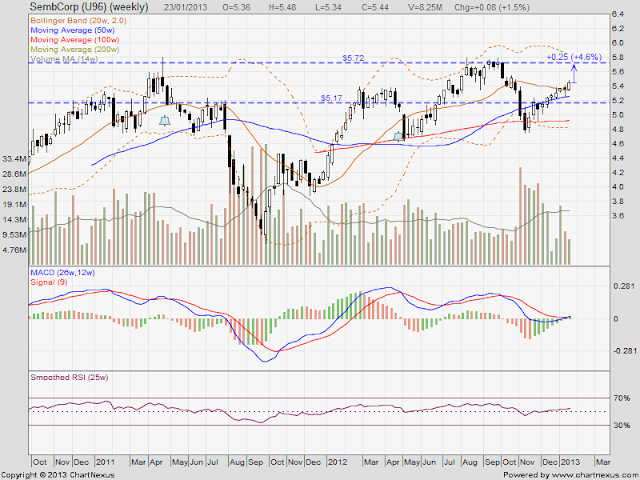The height and width of the screenshot is (480, 640).
Task: Click the blue upward target arrow near 2013
Action: coord(574,74)
